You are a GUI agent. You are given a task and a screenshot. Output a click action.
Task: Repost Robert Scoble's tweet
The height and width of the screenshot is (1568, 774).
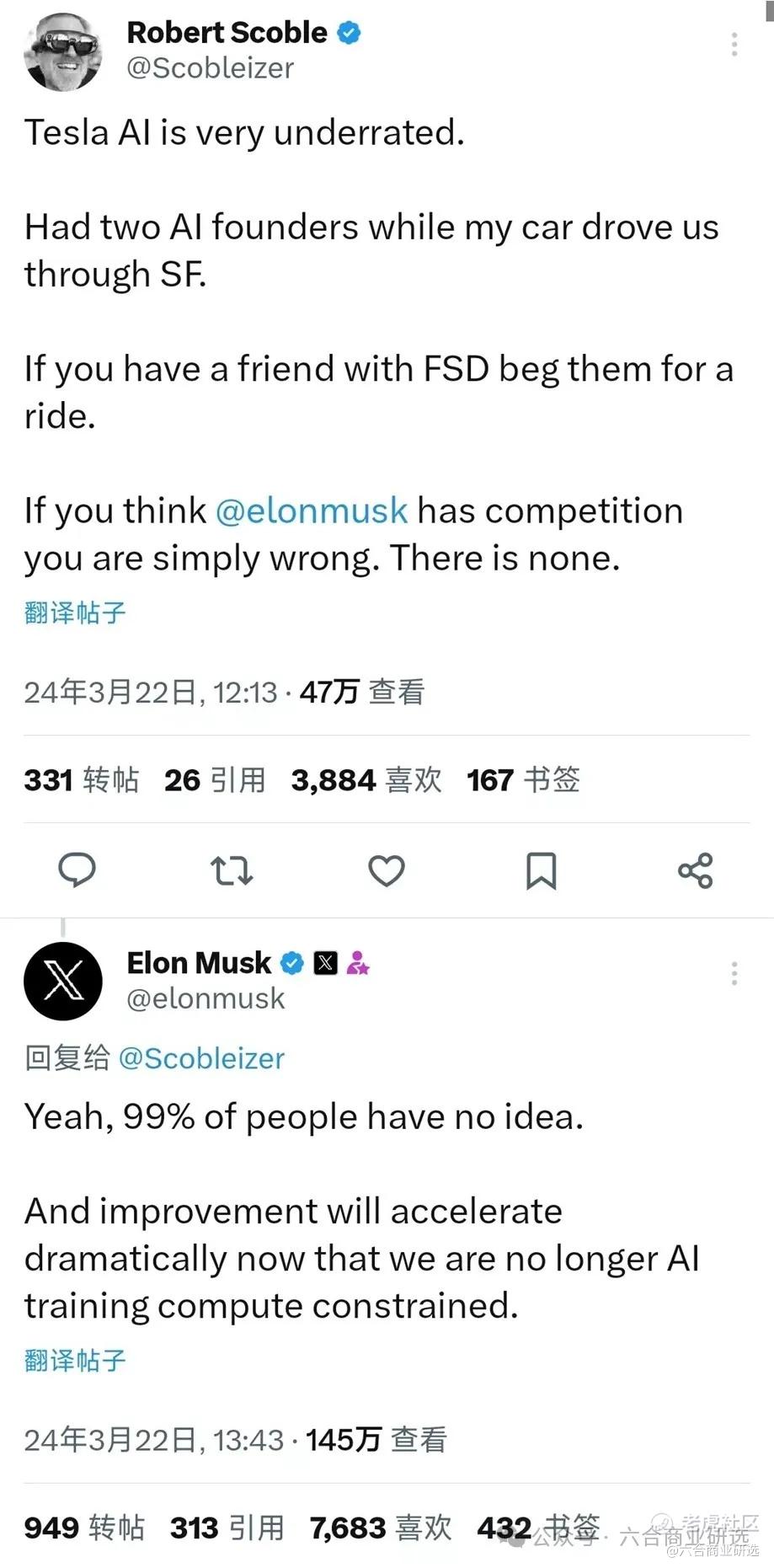[232, 870]
